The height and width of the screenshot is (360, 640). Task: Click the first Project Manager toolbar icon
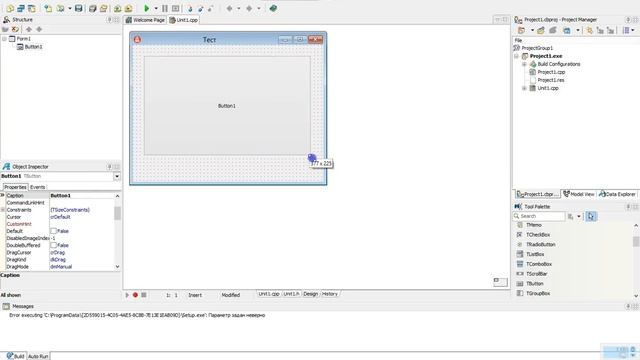(x=521, y=31)
